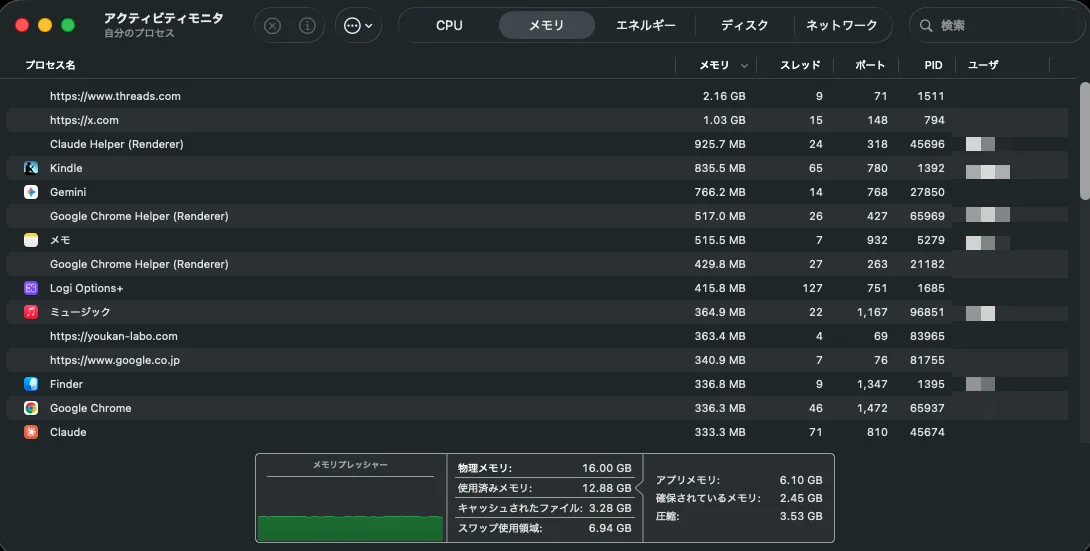Click PID value 27850
1090x551 pixels.
coord(927,192)
